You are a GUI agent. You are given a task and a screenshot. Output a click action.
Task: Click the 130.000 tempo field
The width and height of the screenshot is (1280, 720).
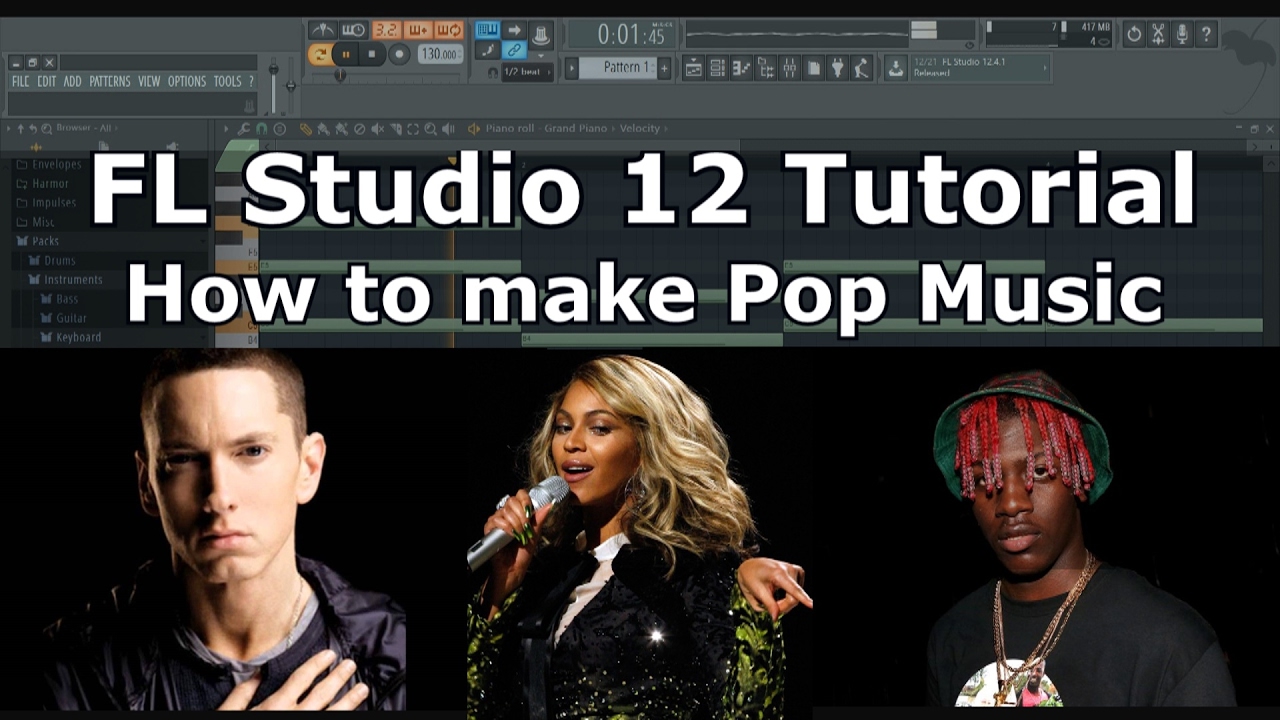tap(439, 54)
